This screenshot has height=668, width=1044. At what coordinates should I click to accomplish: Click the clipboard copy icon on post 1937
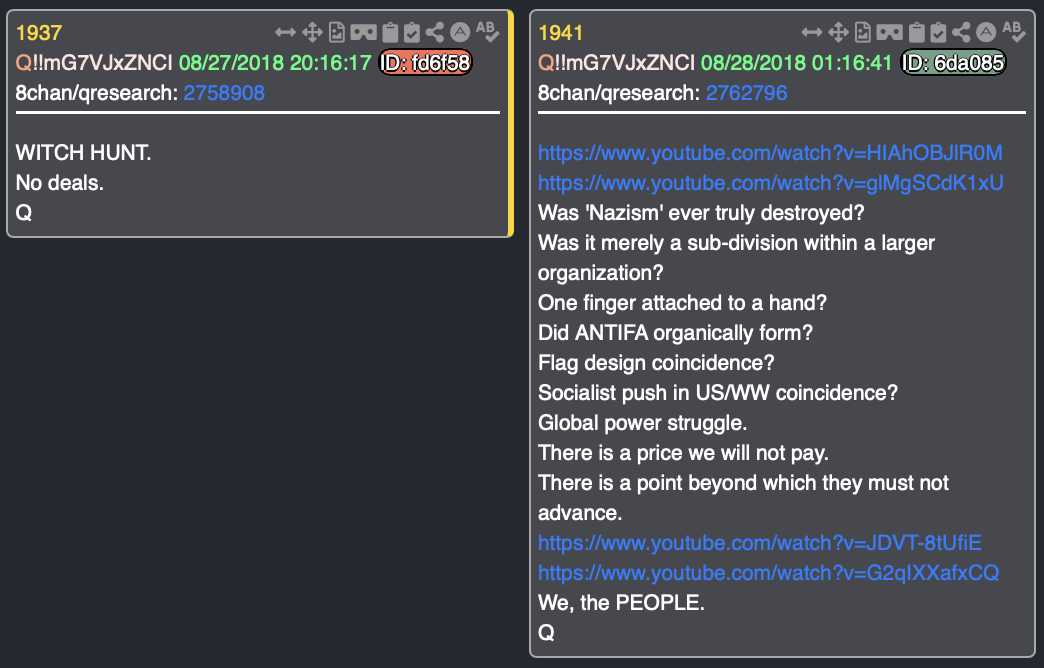(391, 32)
